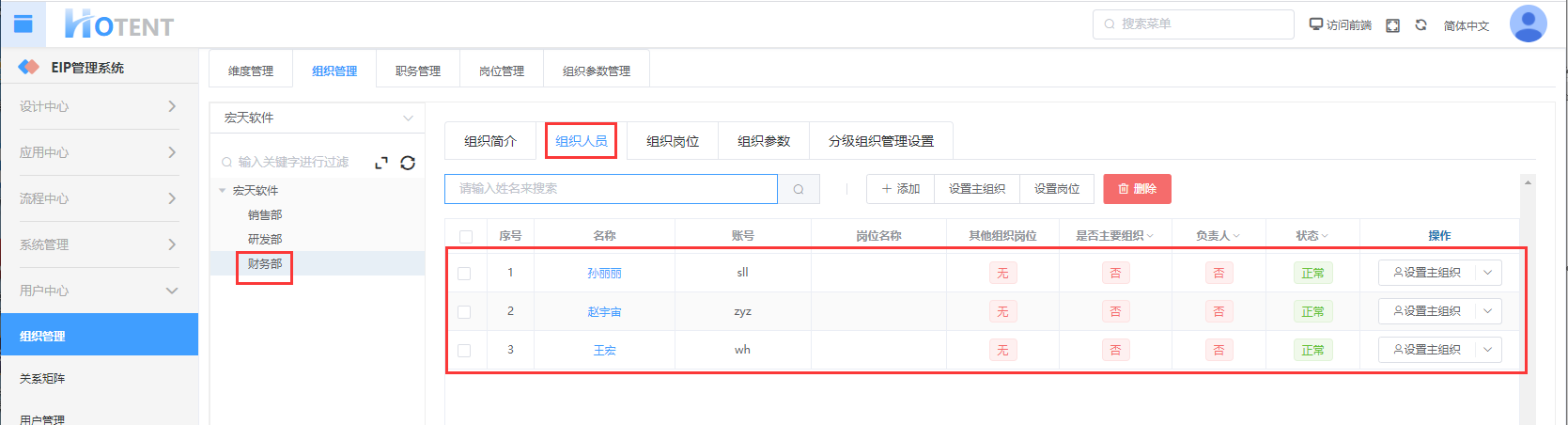Viewport: 1568px width, 425px height.
Task: Check the row for 赵宇宙
Action: (464, 312)
